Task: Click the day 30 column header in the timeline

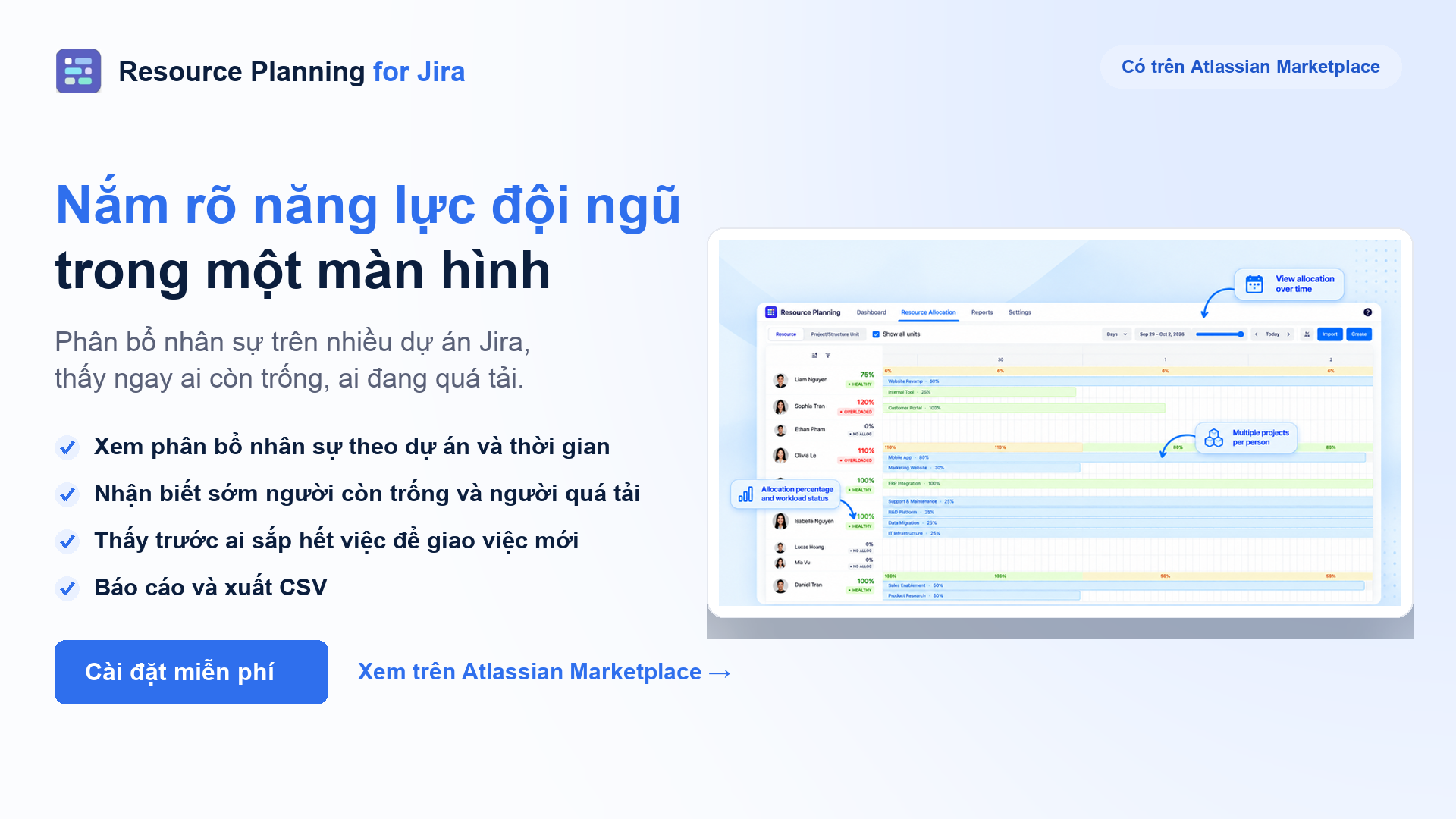Action: coord(1000,359)
